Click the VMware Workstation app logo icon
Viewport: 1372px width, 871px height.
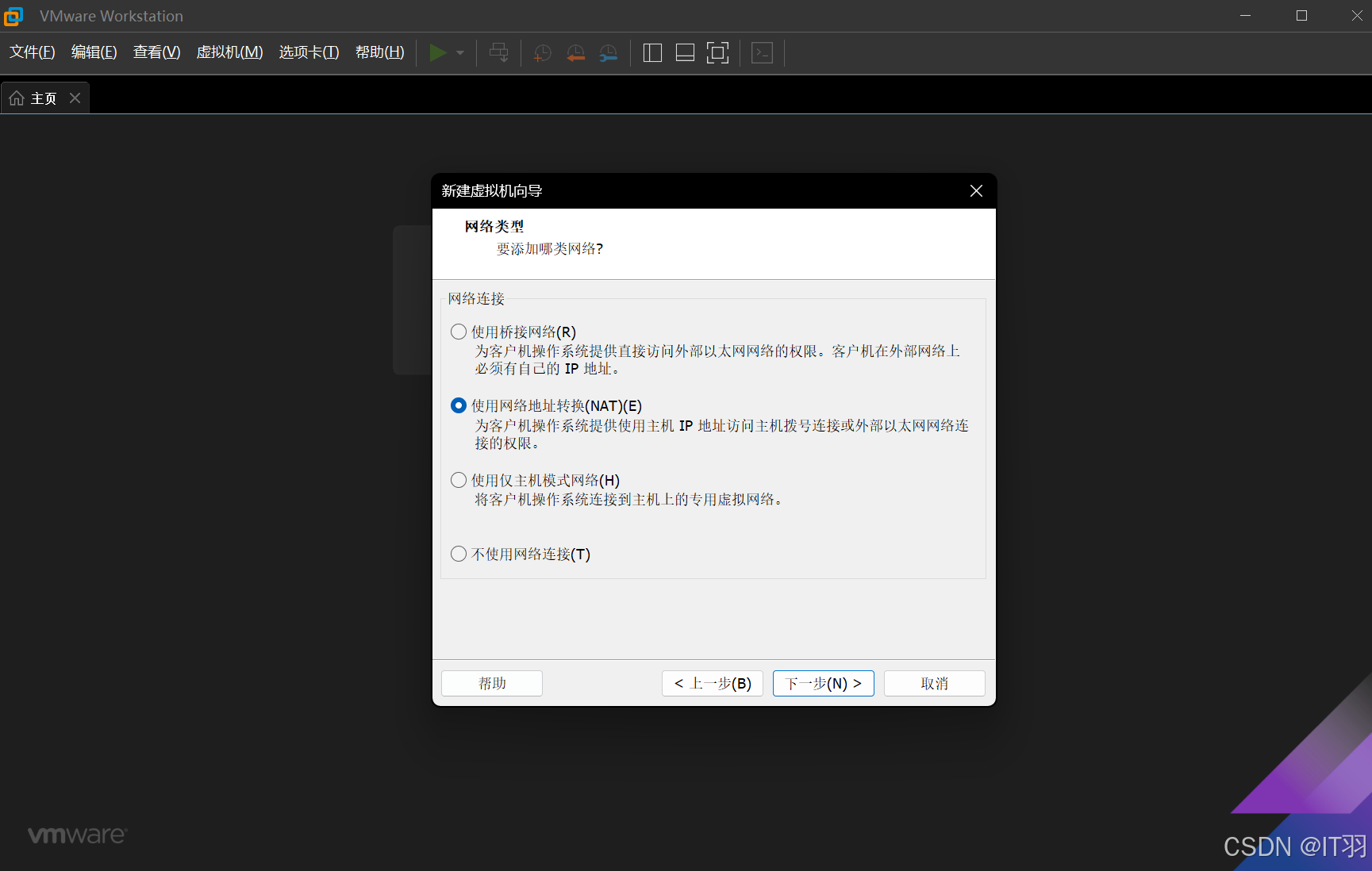coord(13,16)
